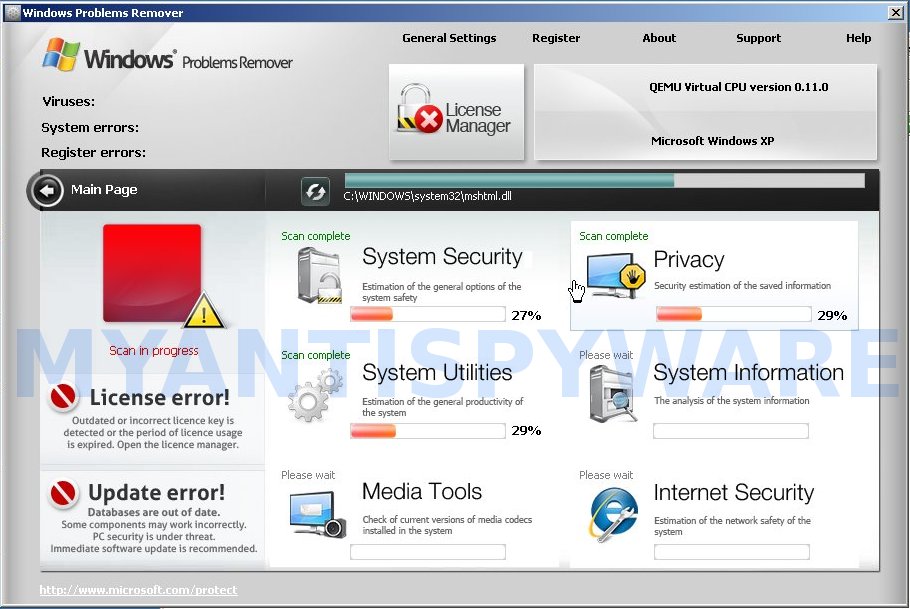Viewport: 910px width, 609px height.
Task: Click the License error prohibited icon
Action: [x=63, y=397]
